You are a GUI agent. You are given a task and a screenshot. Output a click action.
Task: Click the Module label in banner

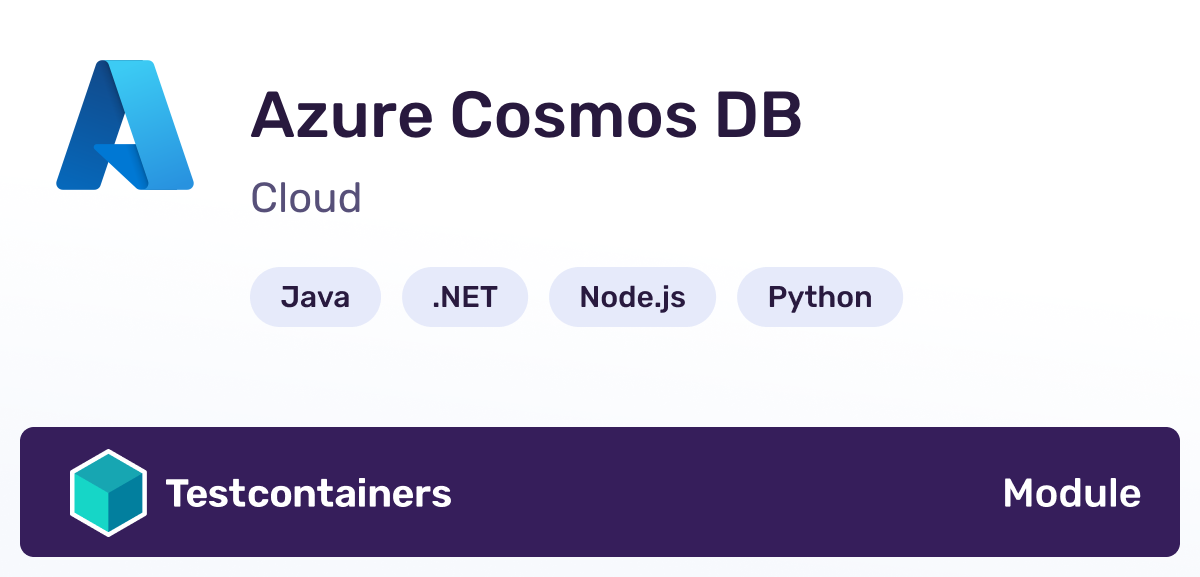tap(1072, 493)
